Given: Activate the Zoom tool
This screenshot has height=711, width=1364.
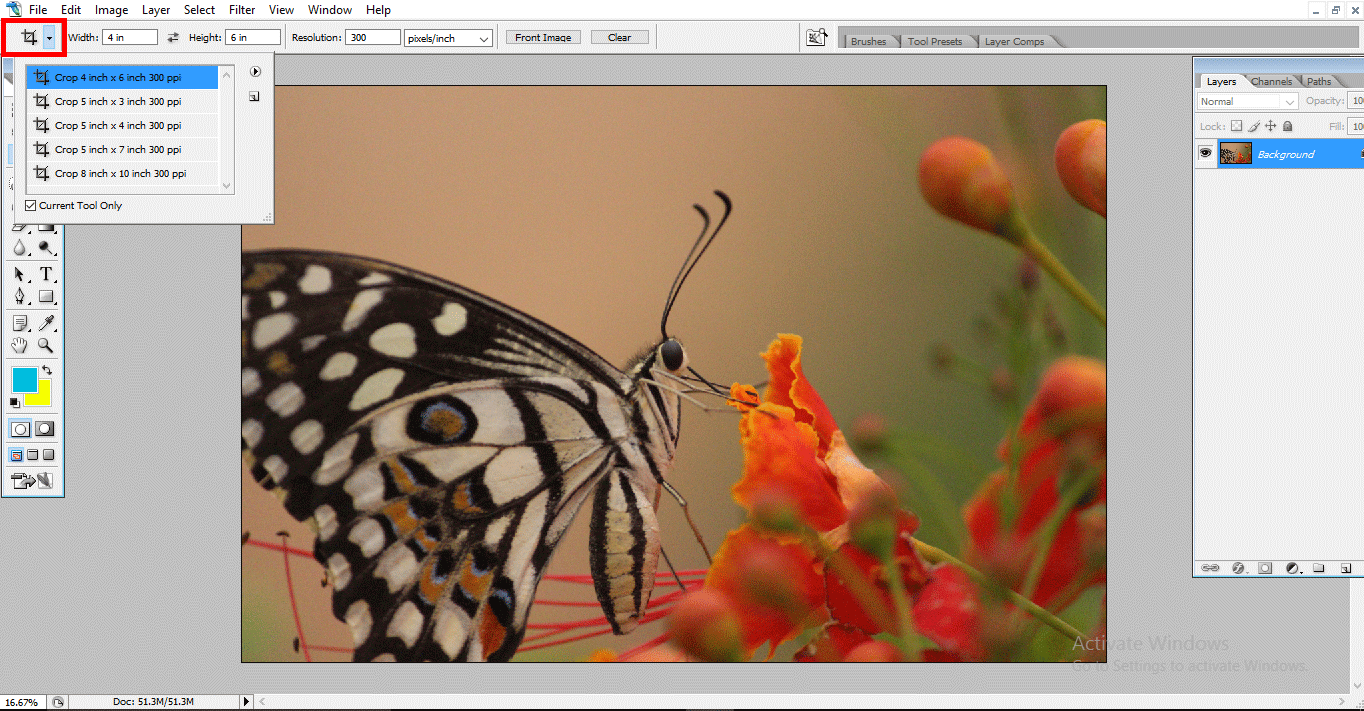Looking at the screenshot, I should 46,345.
